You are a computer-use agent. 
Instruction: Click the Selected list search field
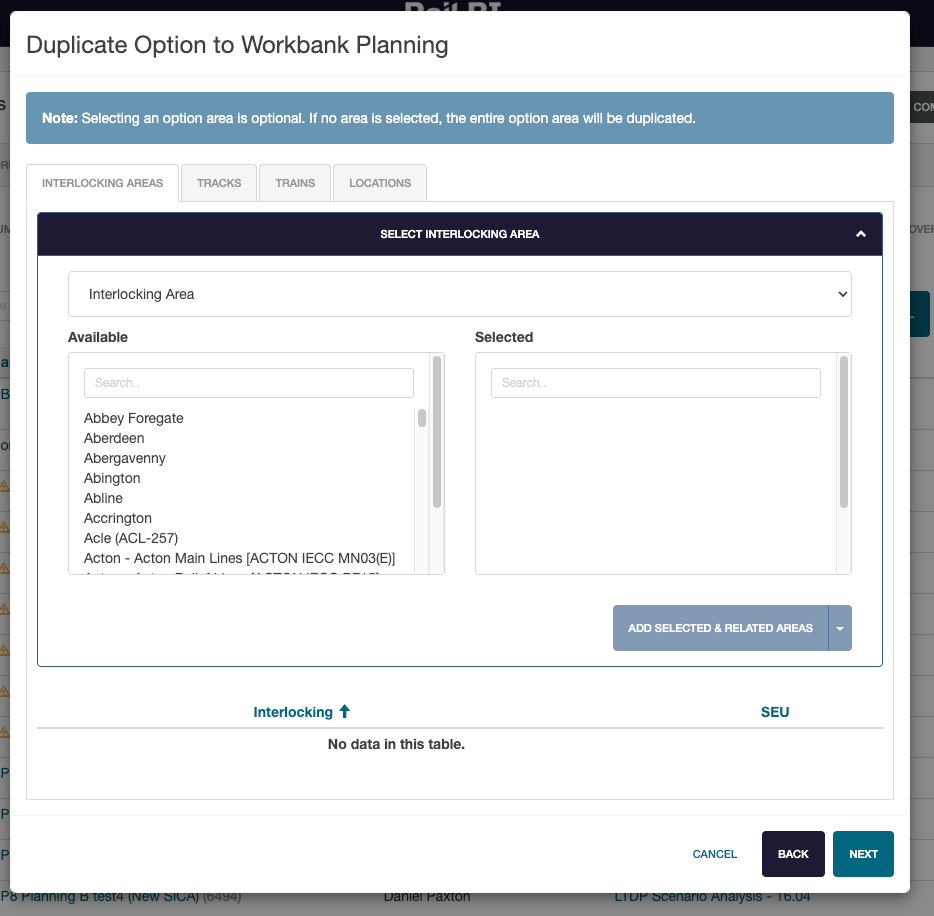pos(655,383)
